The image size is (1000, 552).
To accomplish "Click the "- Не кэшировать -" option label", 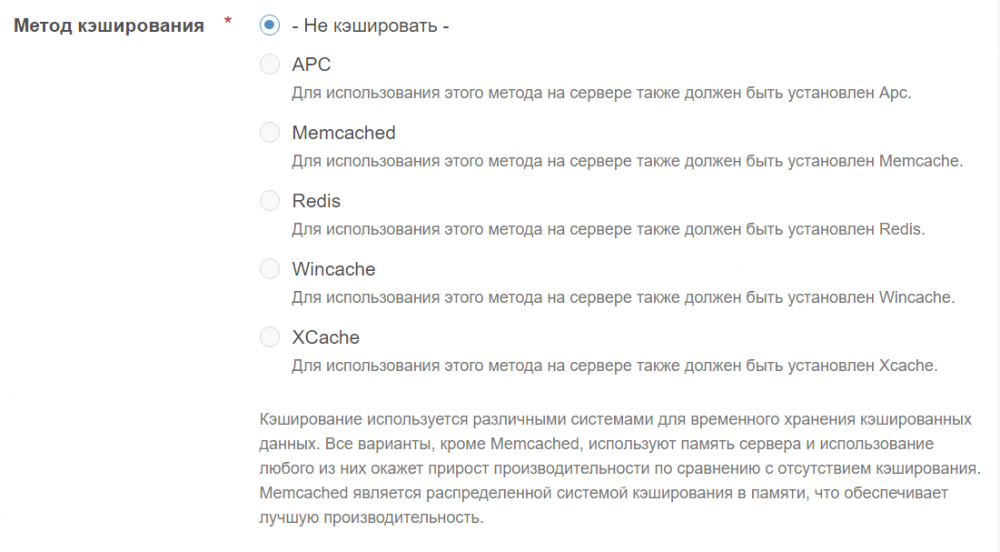I will pyautogui.click(x=370, y=26).
